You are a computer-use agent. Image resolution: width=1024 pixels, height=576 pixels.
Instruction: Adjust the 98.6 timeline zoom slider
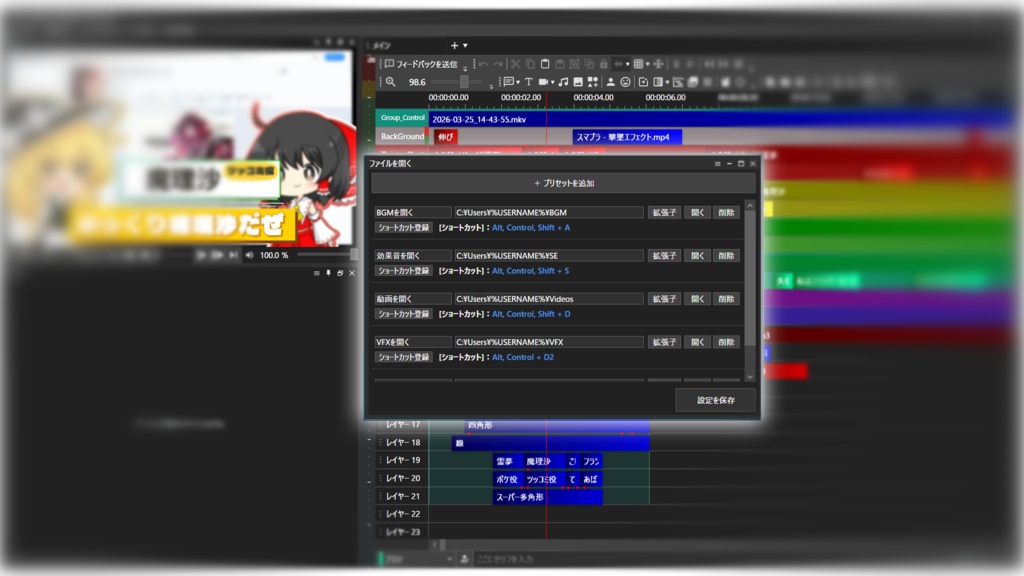464,82
